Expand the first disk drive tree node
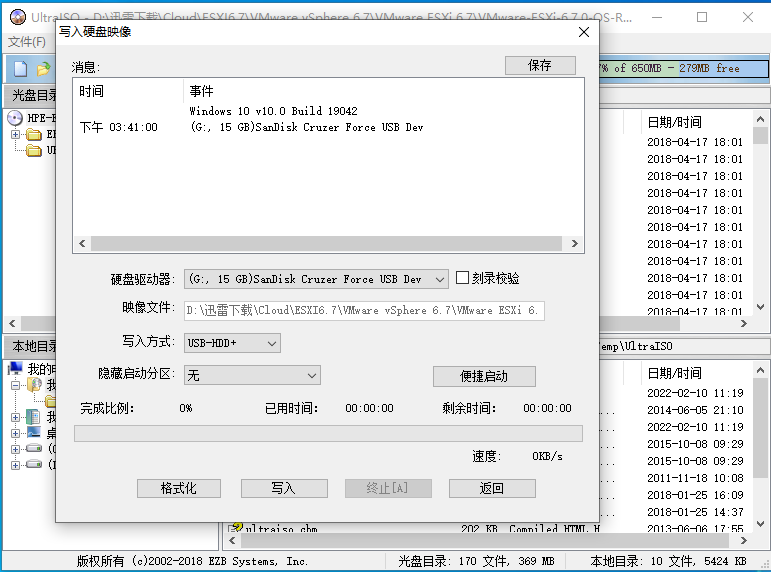771x572 pixels. (x=15, y=449)
